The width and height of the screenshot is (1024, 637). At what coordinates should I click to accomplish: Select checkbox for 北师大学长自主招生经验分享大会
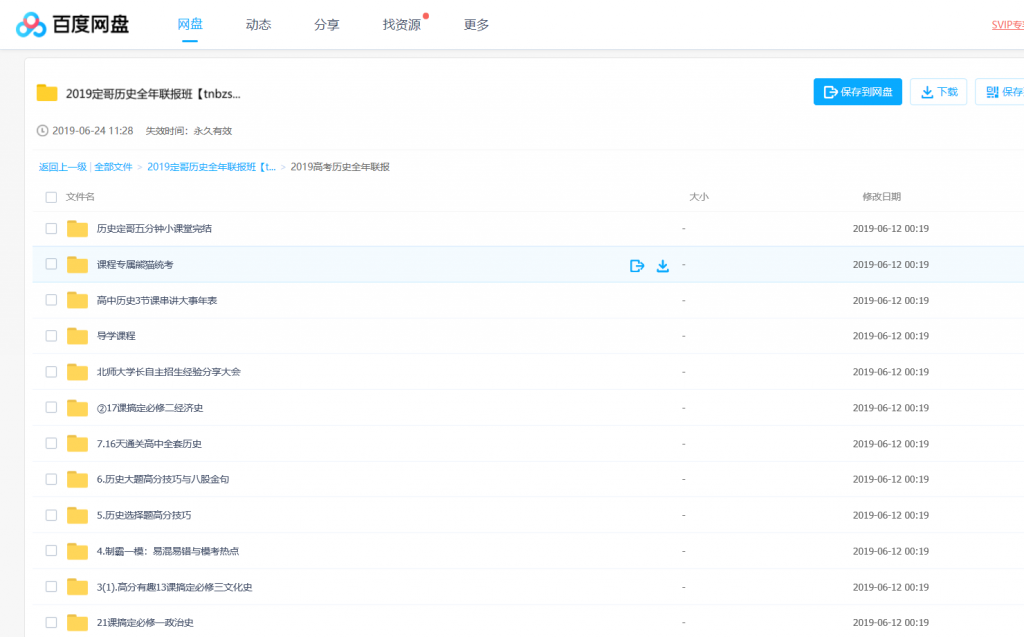[51, 372]
